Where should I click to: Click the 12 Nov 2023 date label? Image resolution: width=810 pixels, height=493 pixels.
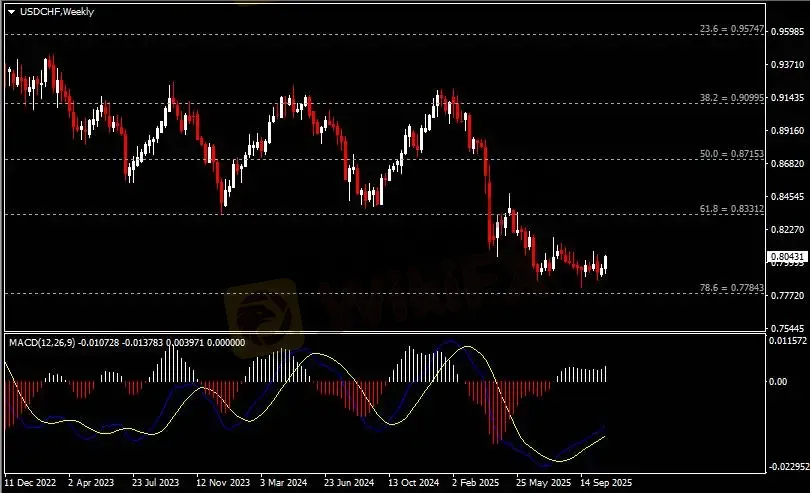(x=223, y=483)
